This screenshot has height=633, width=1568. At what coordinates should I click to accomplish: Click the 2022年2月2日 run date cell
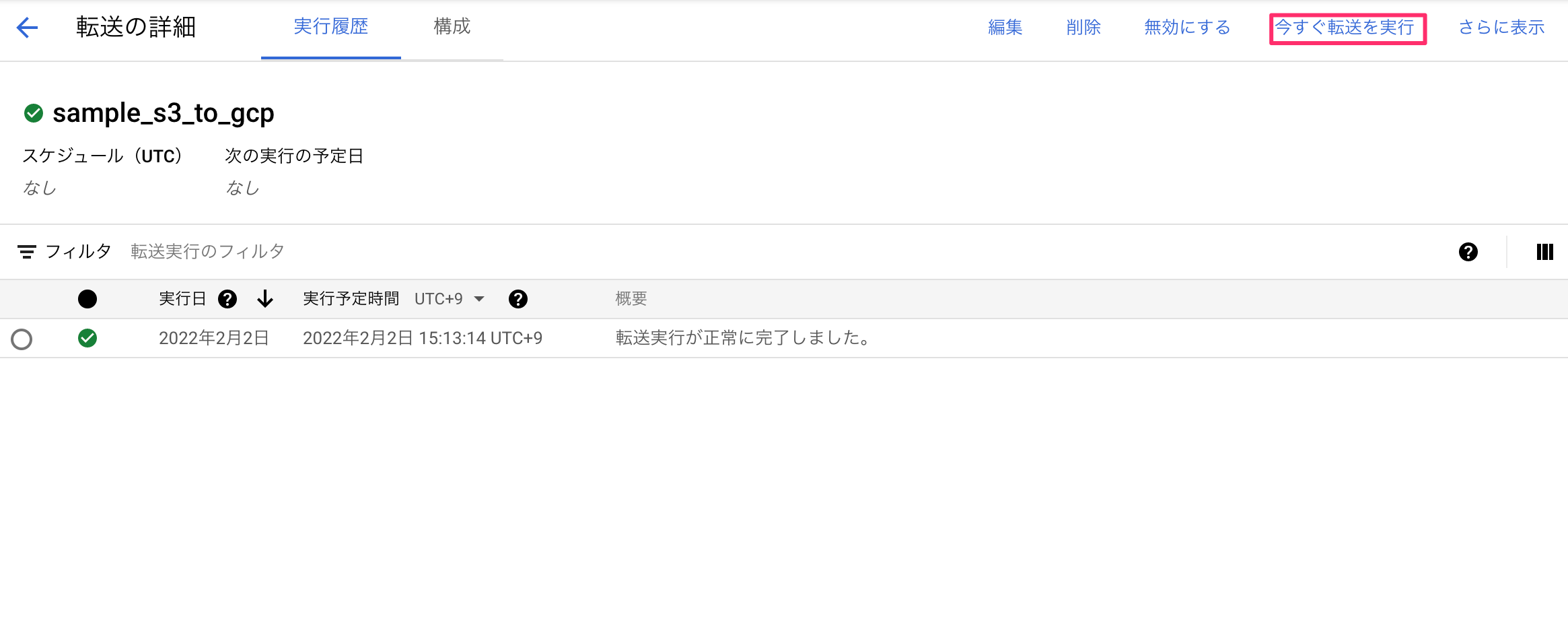(214, 338)
